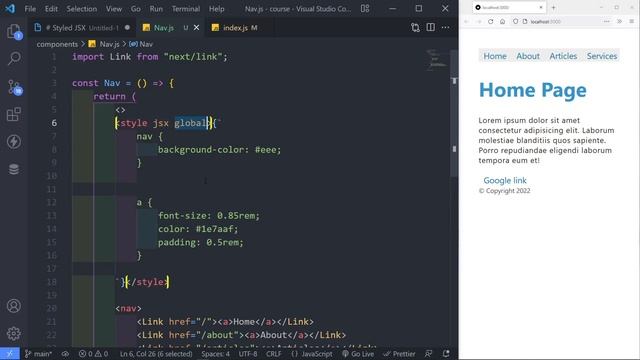Show more browser toolbar items via chevrons
The height and width of the screenshot is (360, 640).
click(619, 22)
